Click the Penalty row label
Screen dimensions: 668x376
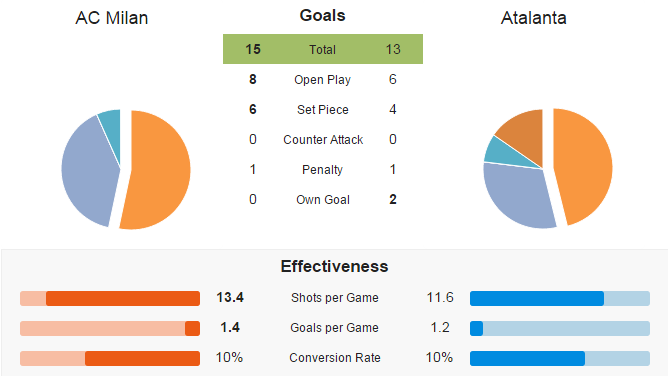click(322, 169)
